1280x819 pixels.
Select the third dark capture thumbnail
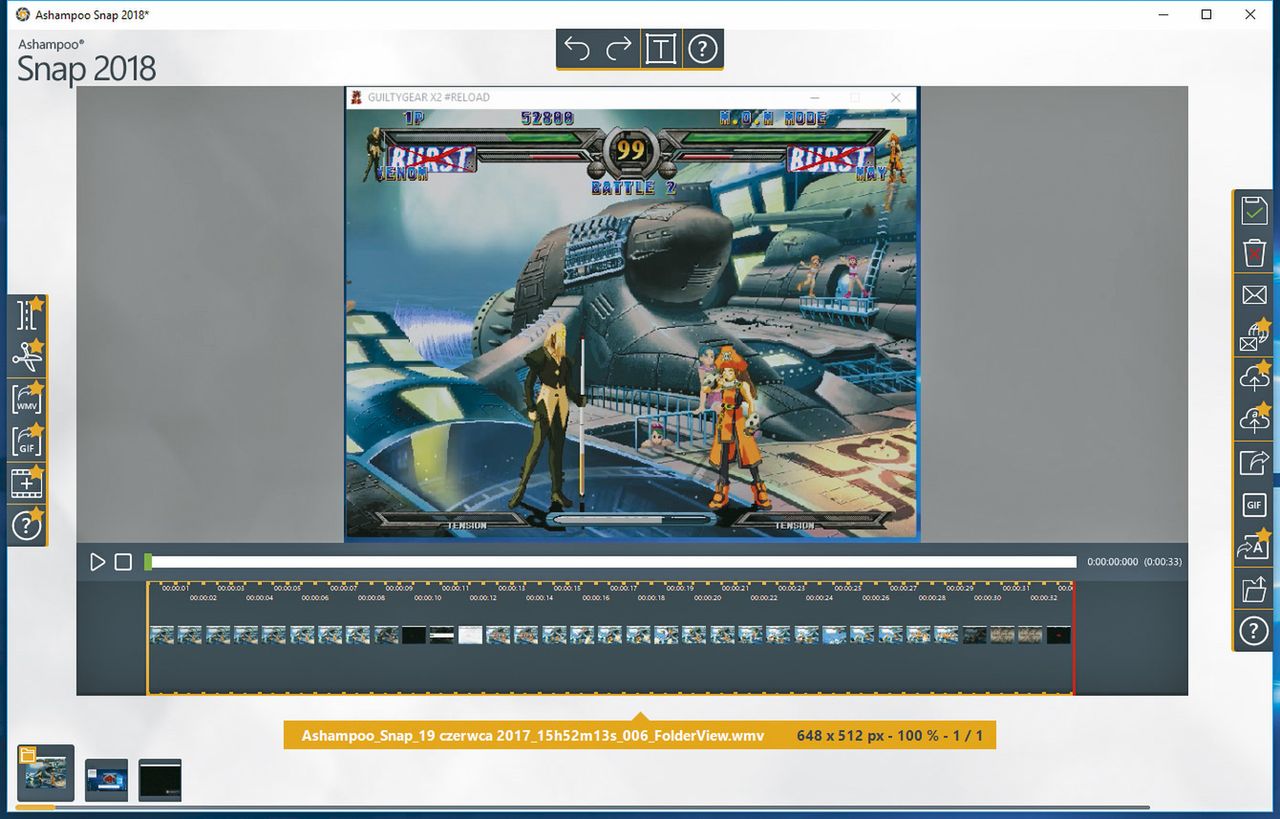(160, 780)
